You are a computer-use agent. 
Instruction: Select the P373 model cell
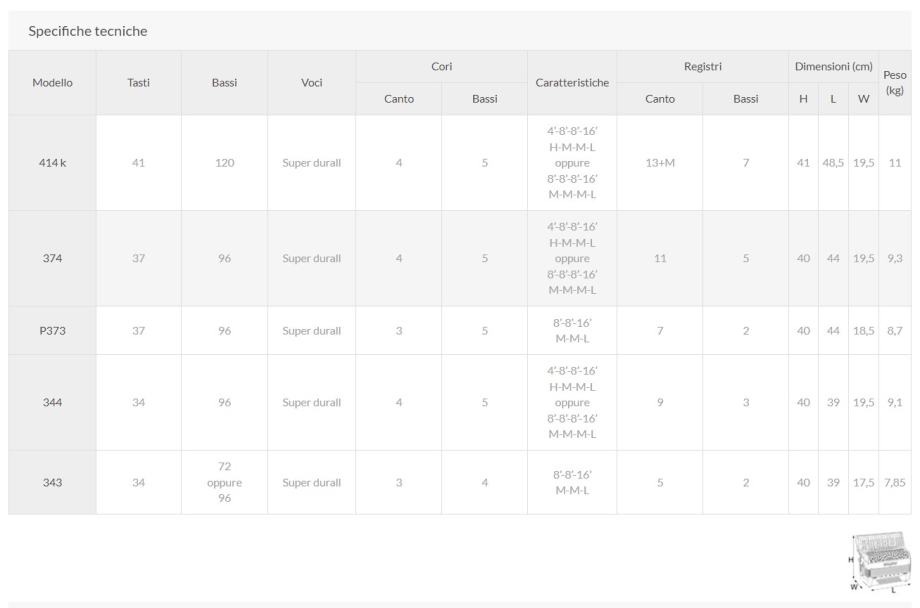52,331
